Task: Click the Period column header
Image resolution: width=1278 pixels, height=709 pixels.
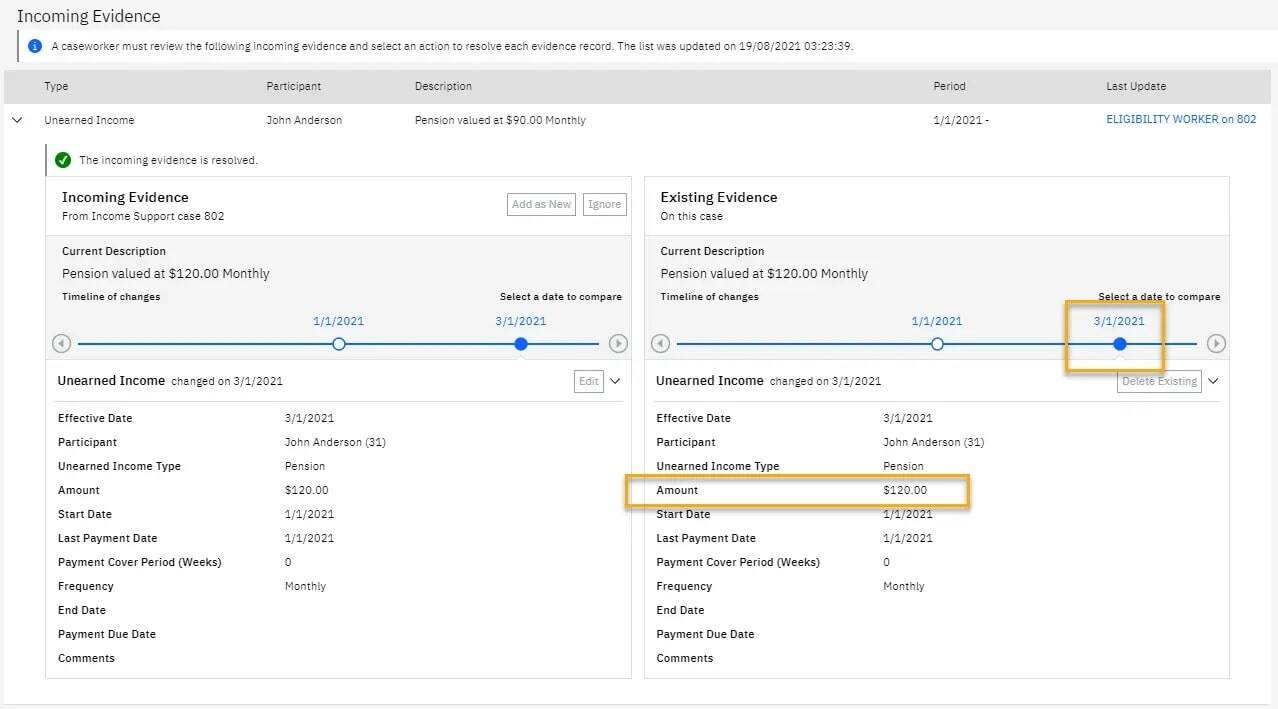Action: pyautogui.click(x=950, y=86)
